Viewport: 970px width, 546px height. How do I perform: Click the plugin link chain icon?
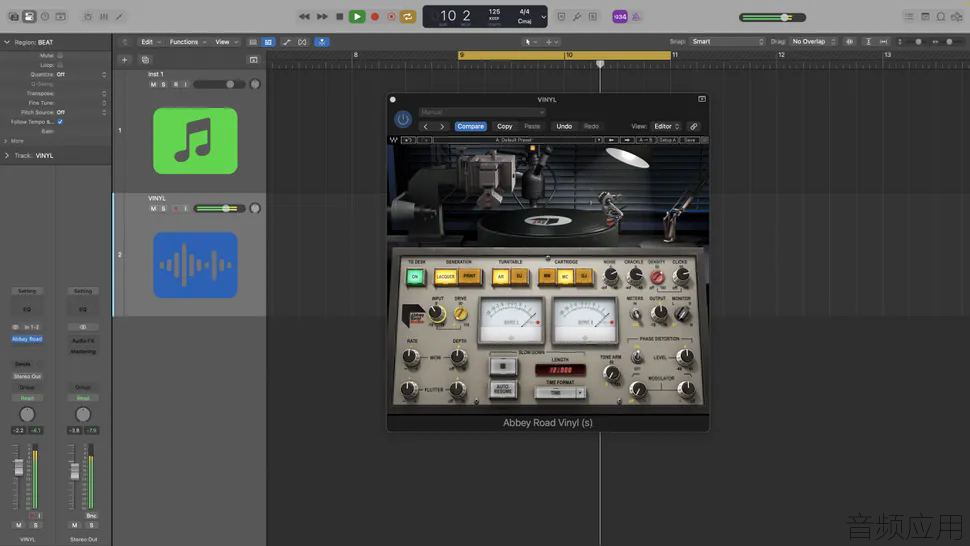[693, 126]
